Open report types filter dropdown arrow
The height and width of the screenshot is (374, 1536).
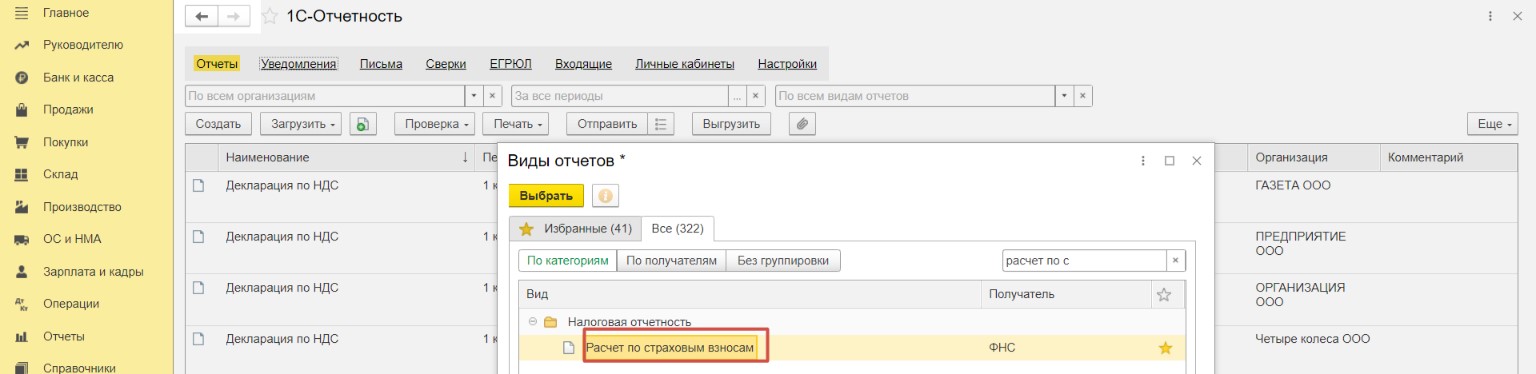coord(1065,96)
